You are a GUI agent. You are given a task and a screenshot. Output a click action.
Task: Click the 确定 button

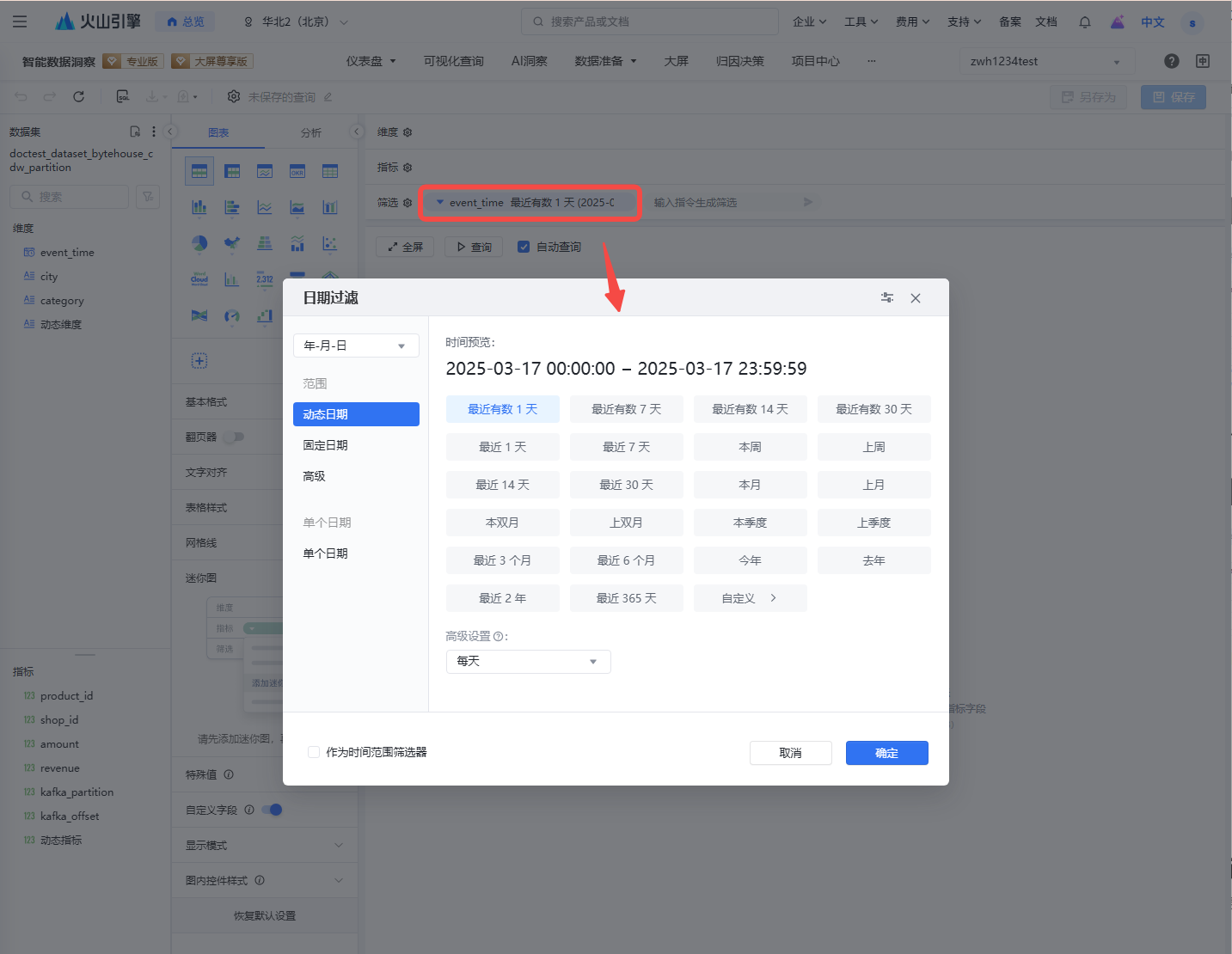coord(886,753)
